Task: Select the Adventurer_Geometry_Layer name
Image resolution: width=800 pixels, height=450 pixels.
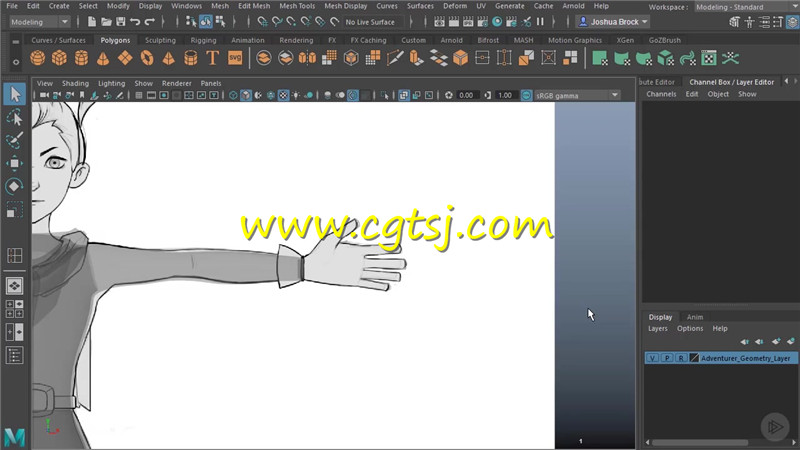Action: pyautogui.click(x=745, y=358)
